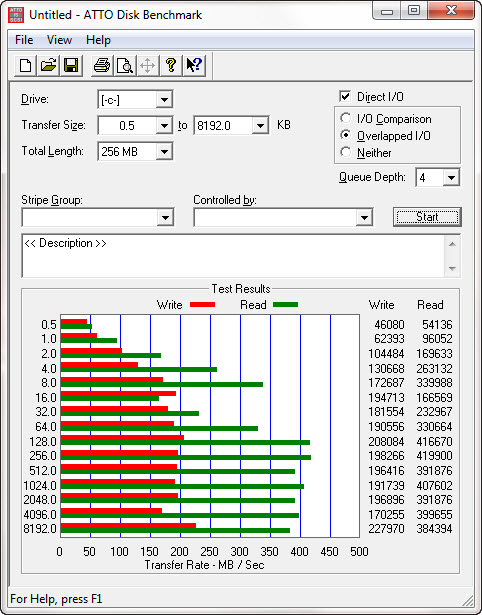The height and width of the screenshot is (615, 482).
Task: Click inside the Description text box
Action: pos(233,256)
